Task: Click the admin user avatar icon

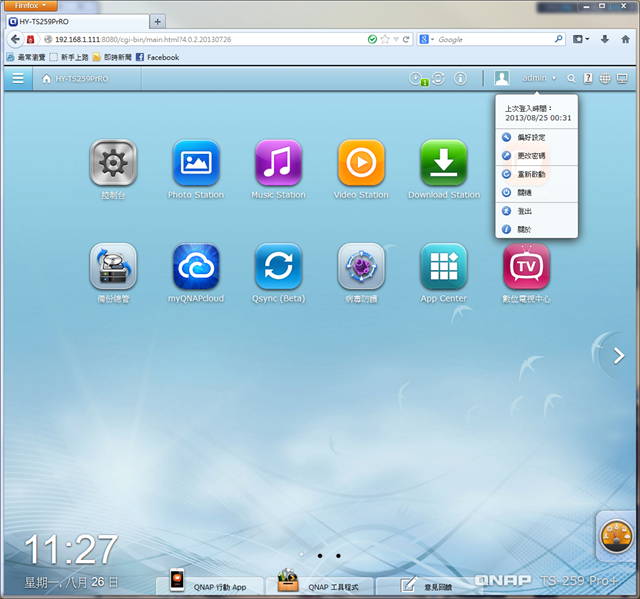Action: point(502,78)
